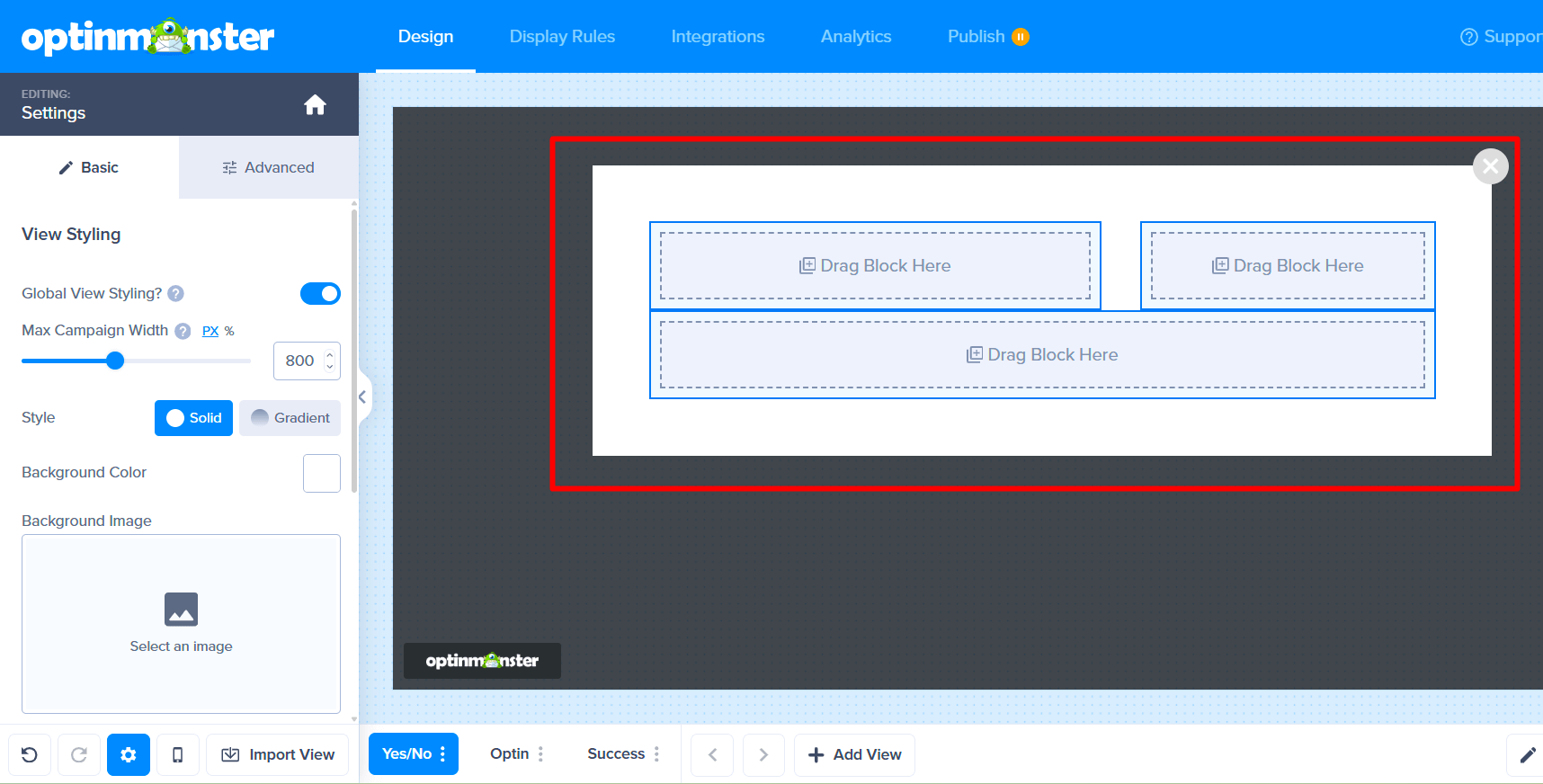The width and height of the screenshot is (1543, 784).
Task: Select the Optin view
Action: (x=509, y=754)
